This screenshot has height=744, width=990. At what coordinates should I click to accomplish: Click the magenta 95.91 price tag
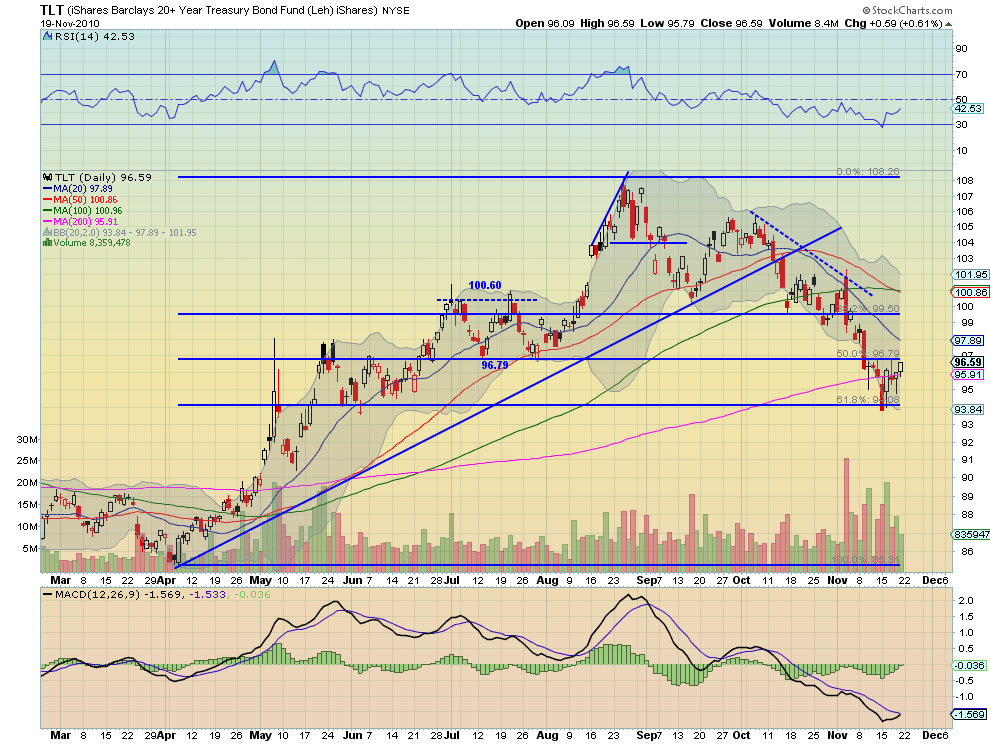(x=968, y=375)
